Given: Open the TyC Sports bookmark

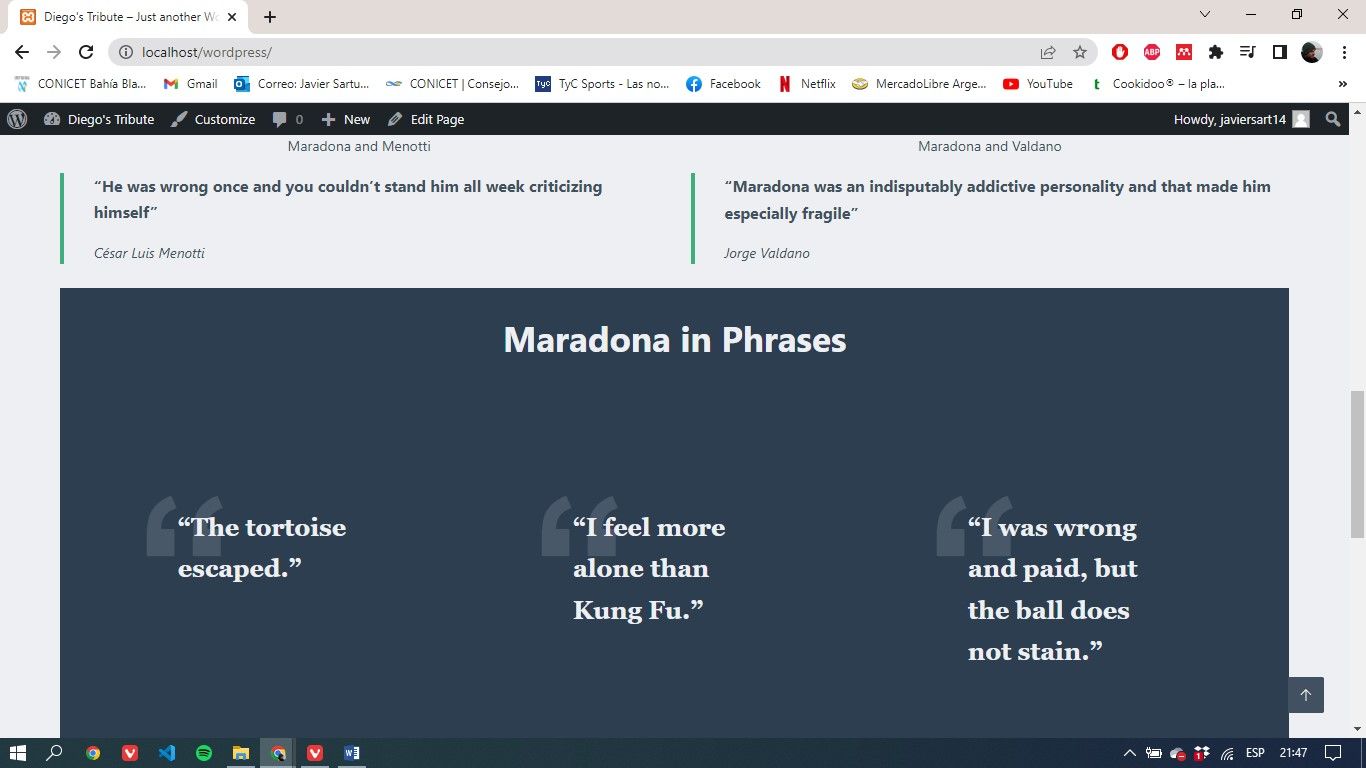Looking at the screenshot, I should (x=603, y=84).
